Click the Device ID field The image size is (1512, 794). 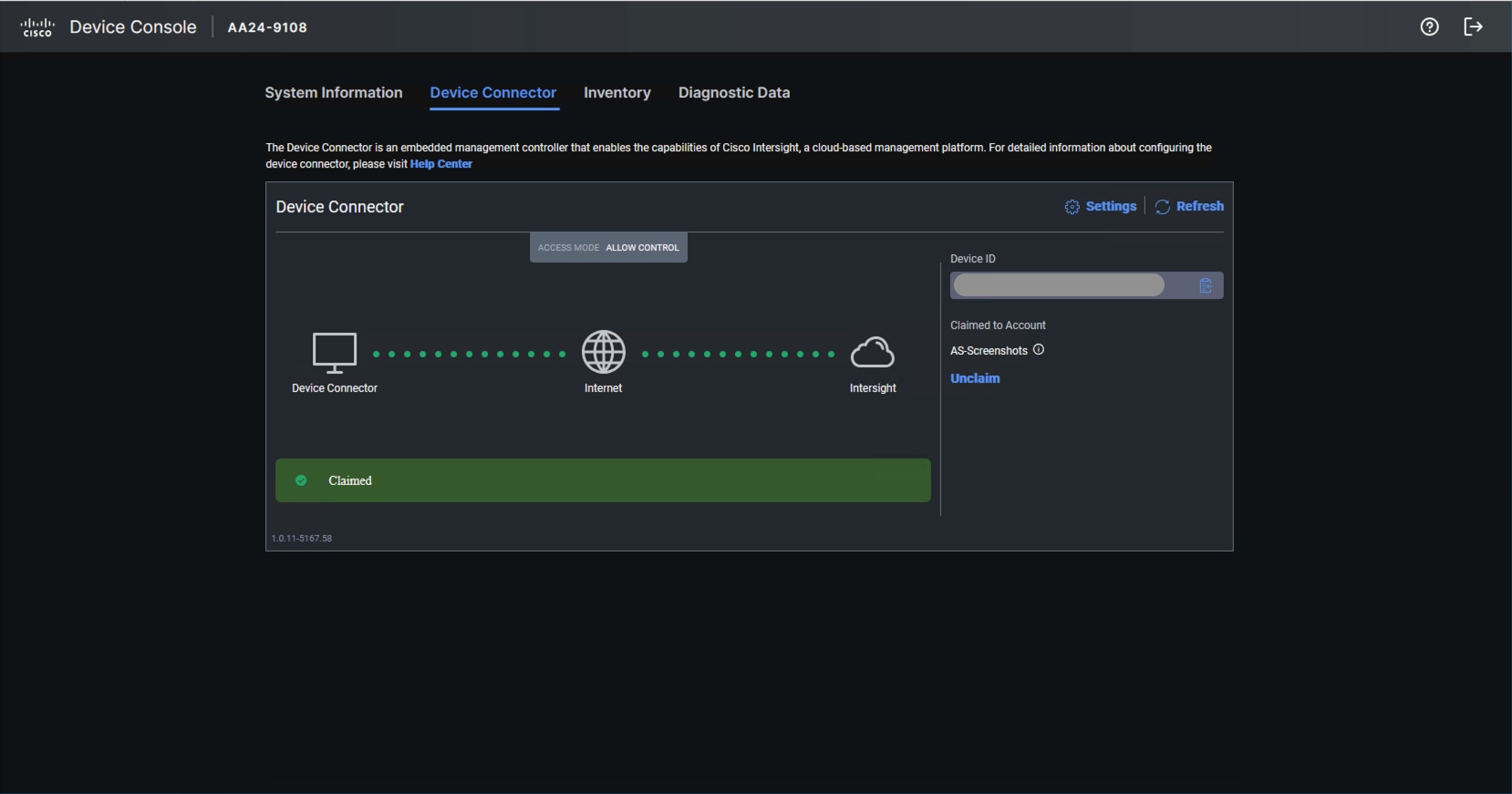(x=1087, y=285)
